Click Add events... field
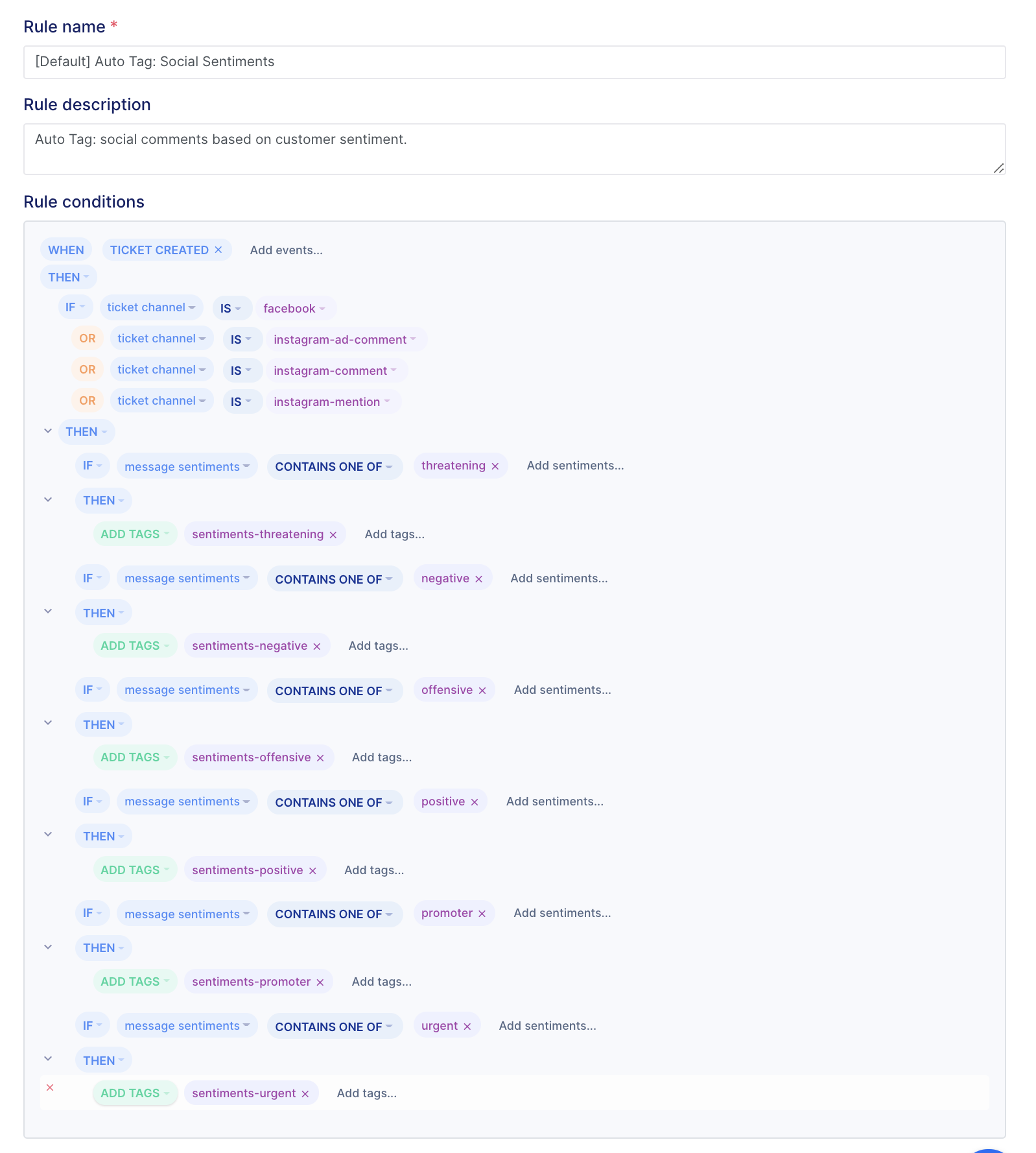 287,250
